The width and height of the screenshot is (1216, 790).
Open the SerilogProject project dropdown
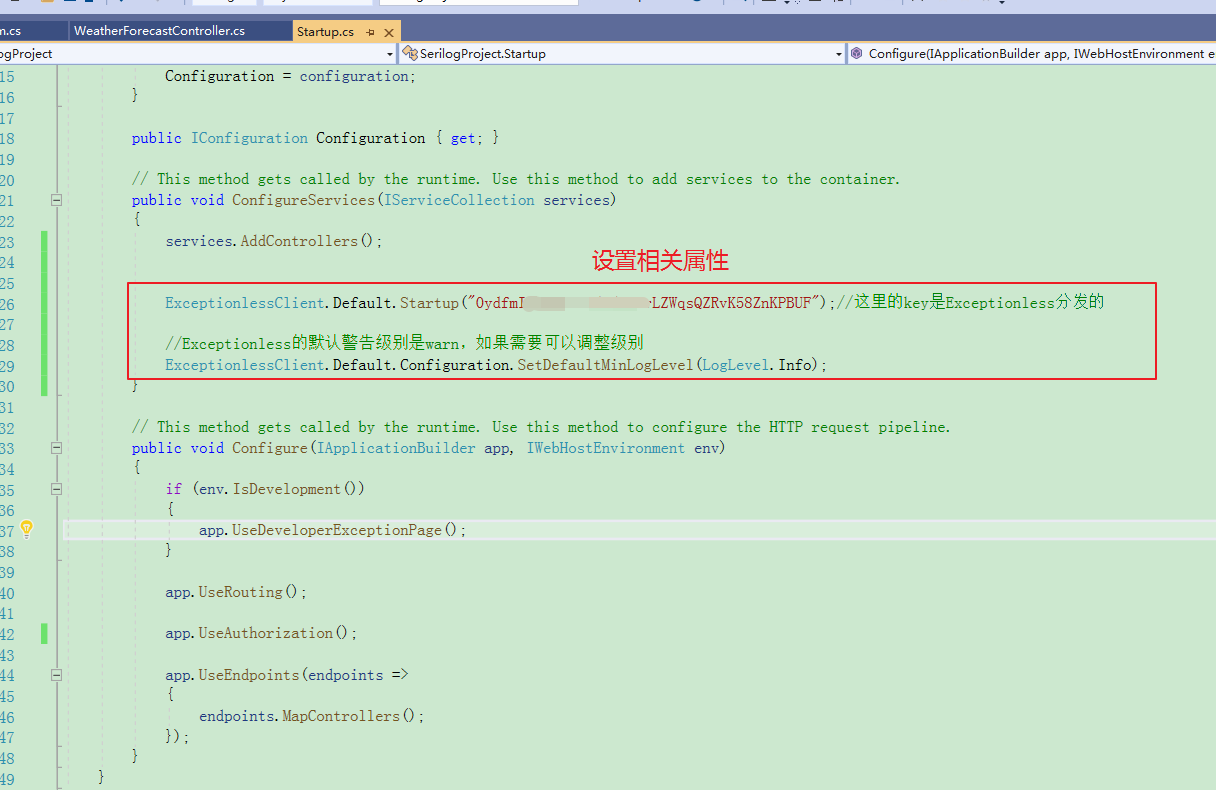pyautogui.click(x=390, y=53)
